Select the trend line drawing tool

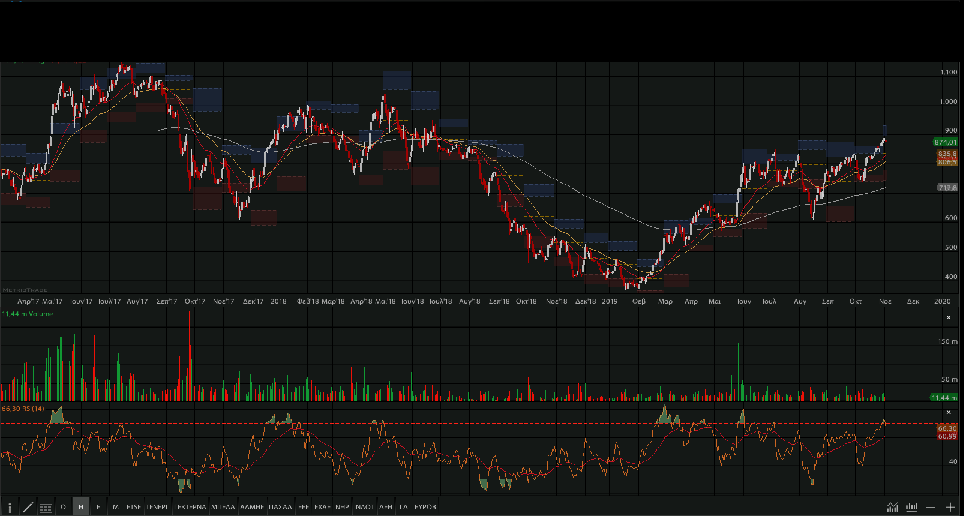point(27,507)
